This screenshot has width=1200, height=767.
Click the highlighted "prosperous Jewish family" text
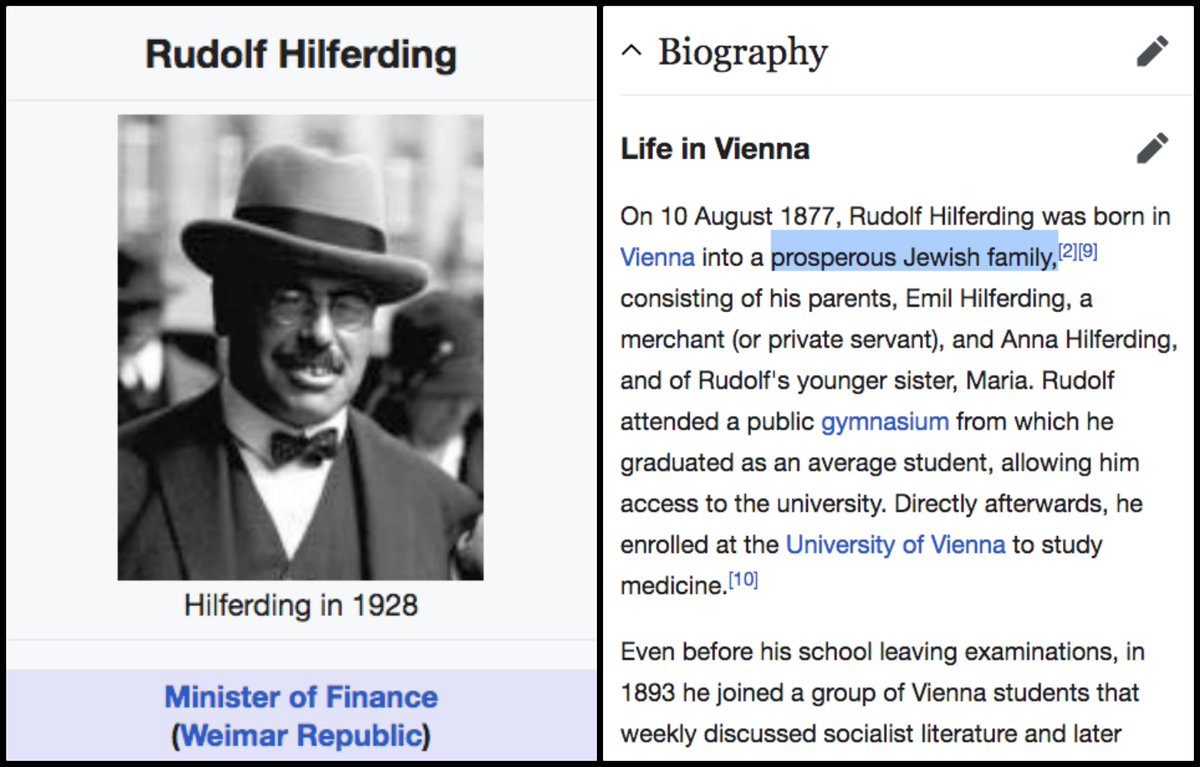pyautogui.click(x=912, y=258)
